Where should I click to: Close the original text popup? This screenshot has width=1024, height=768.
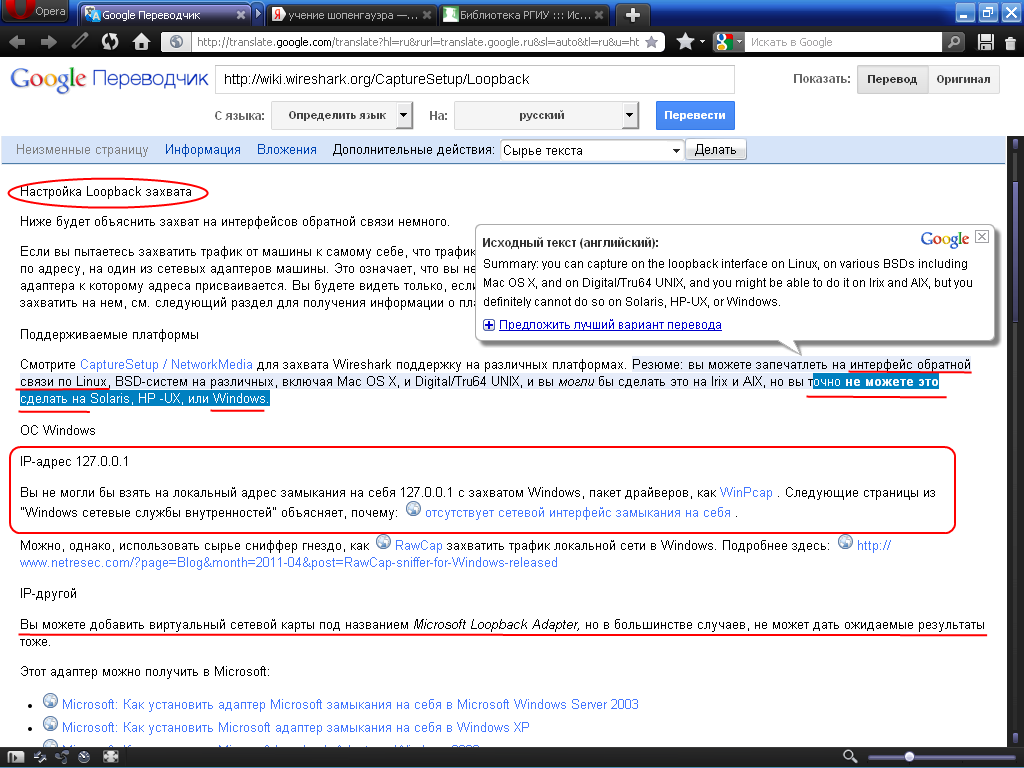(x=982, y=236)
